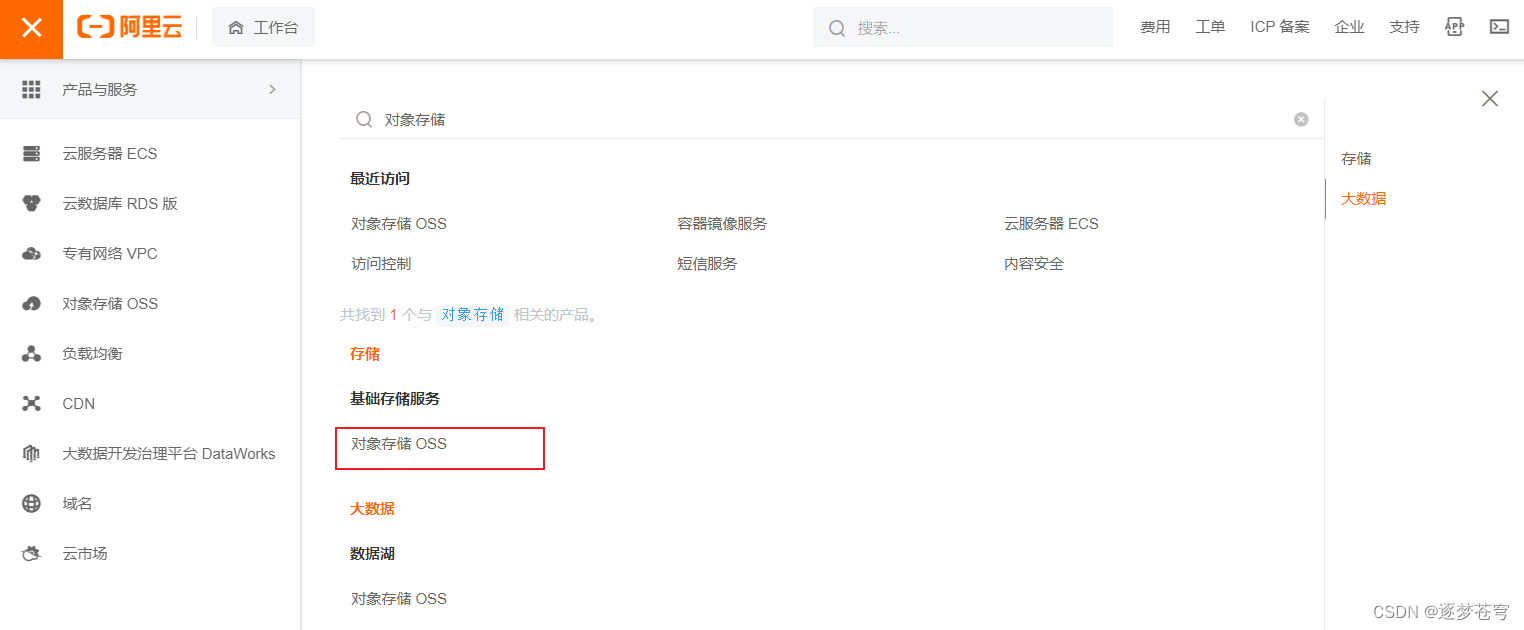Click the 产品与服务 grid icon
The height and width of the screenshot is (630, 1524).
tap(31, 89)
